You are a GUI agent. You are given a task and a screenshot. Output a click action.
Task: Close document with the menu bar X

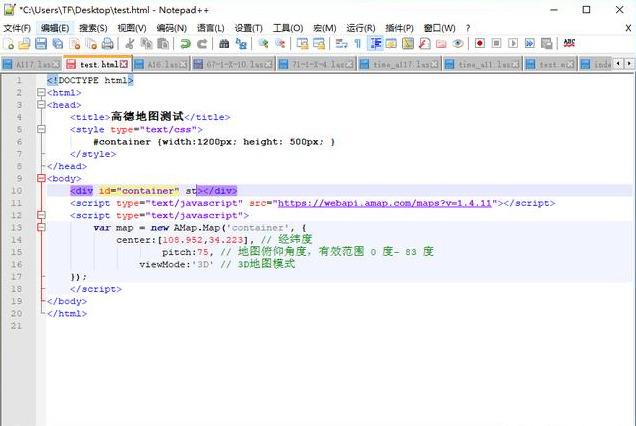pyautogui.click(x=628, y=28)
